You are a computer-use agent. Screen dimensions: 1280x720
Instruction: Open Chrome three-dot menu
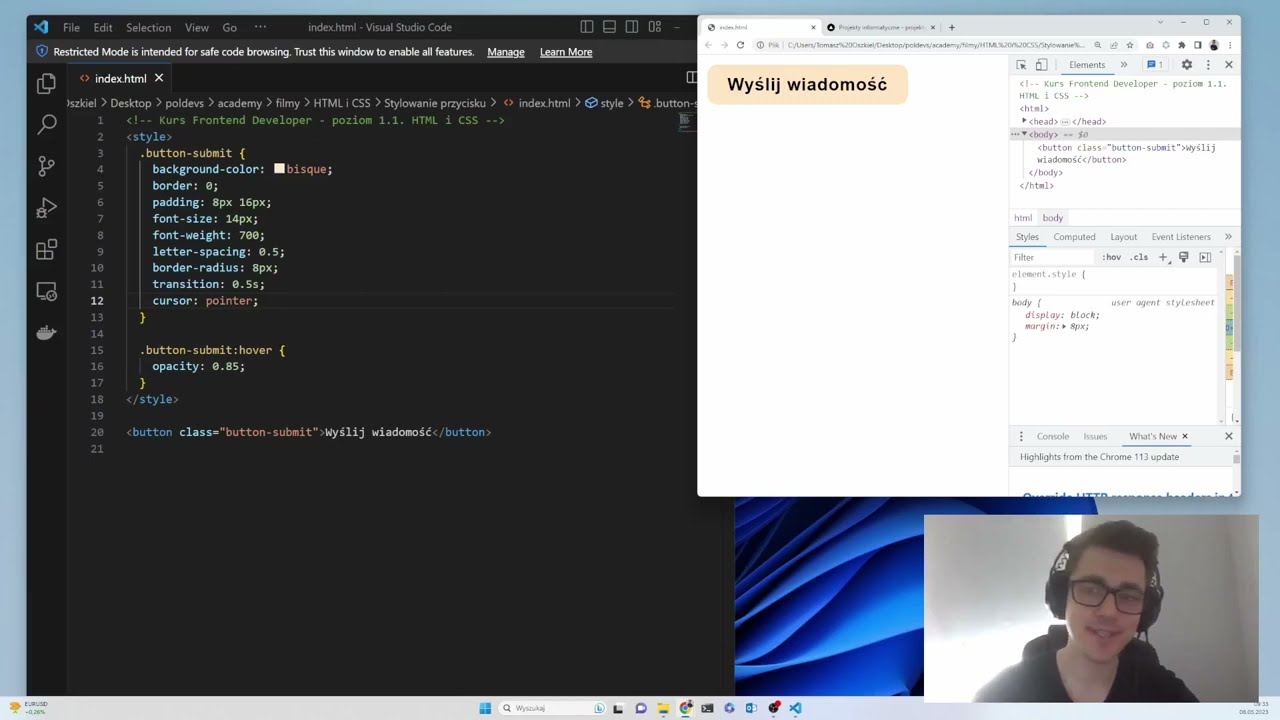pos(1230,45)
